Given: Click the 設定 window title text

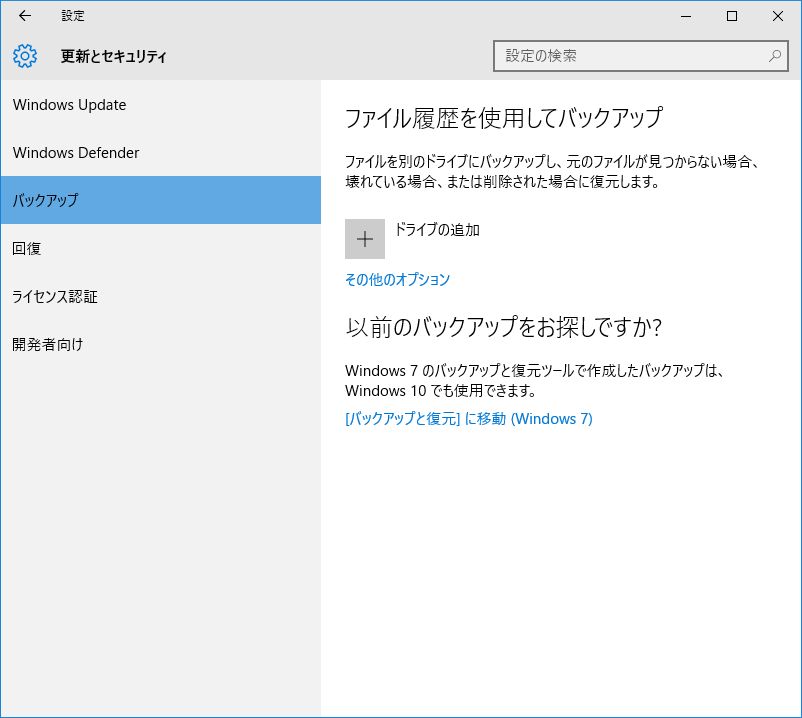Looking at the screenshot, I should [x=73, y=16].
